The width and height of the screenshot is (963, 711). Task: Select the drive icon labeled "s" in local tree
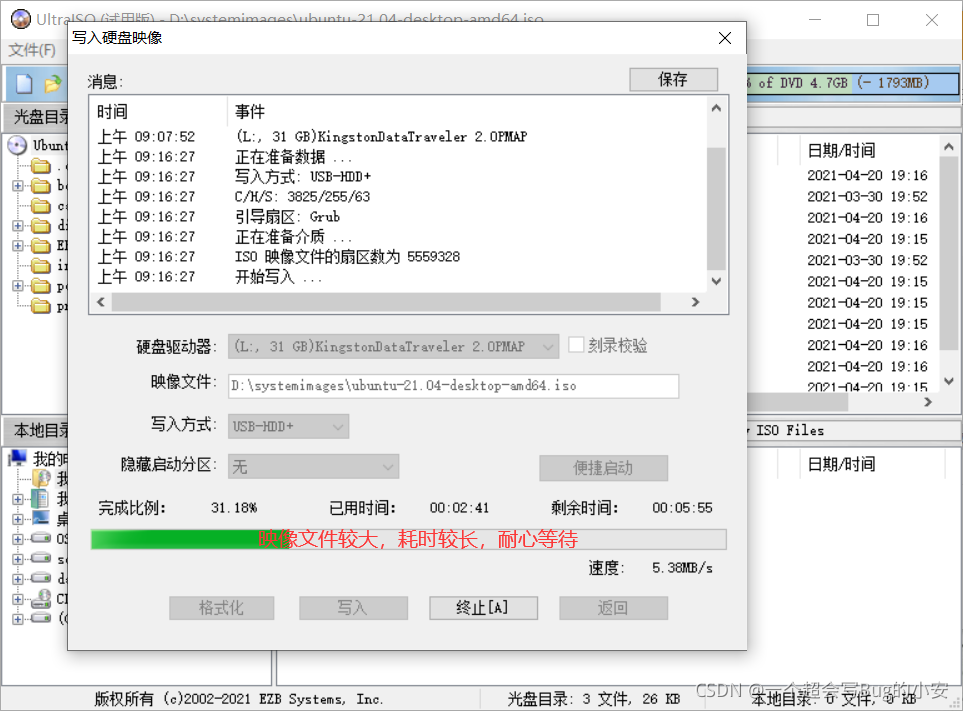[41, 559]
